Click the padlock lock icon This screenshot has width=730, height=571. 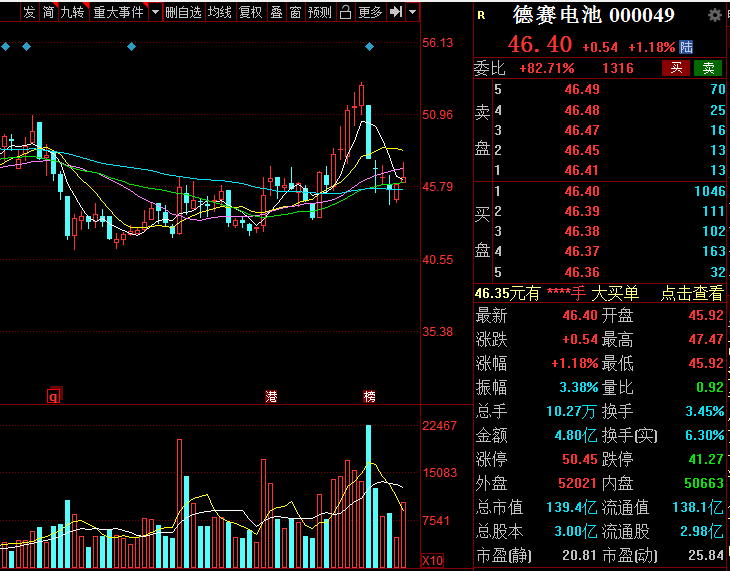(x=345, y=12)
